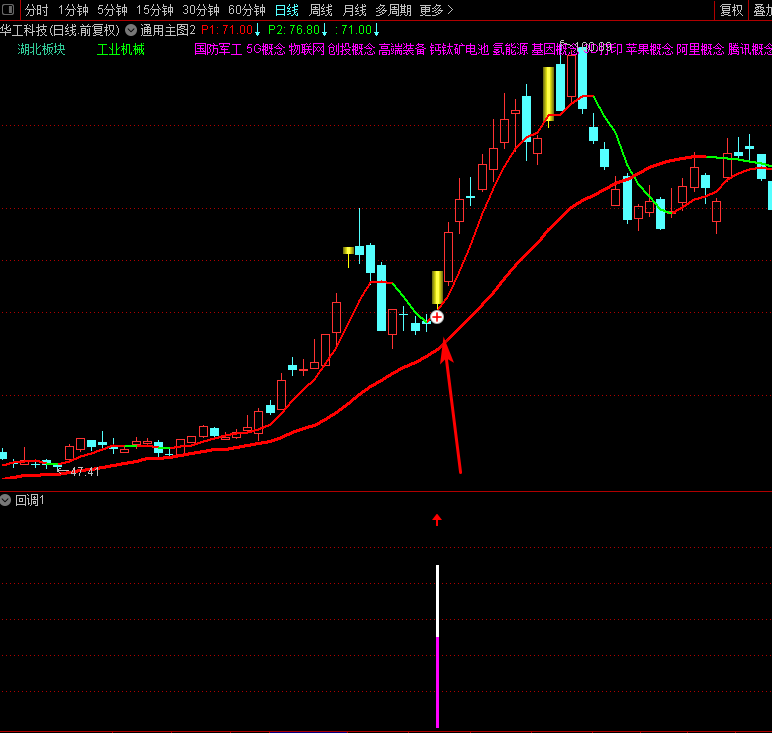Screen dimensions: 772x733
Task: Select the 30分钟 period tab
Action: coord(201,10)
